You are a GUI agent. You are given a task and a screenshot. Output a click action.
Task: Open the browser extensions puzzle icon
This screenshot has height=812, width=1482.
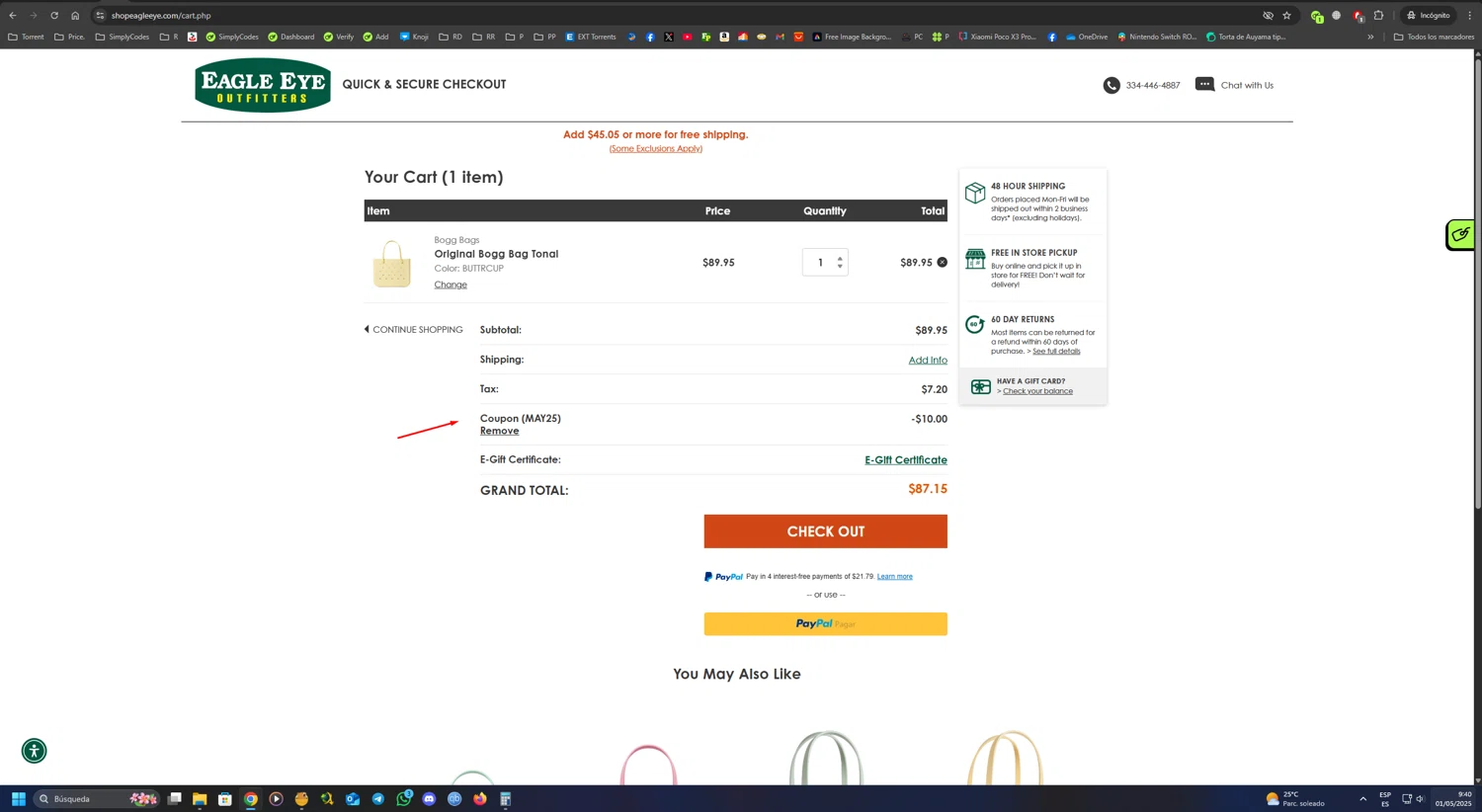click(1379, 16)
